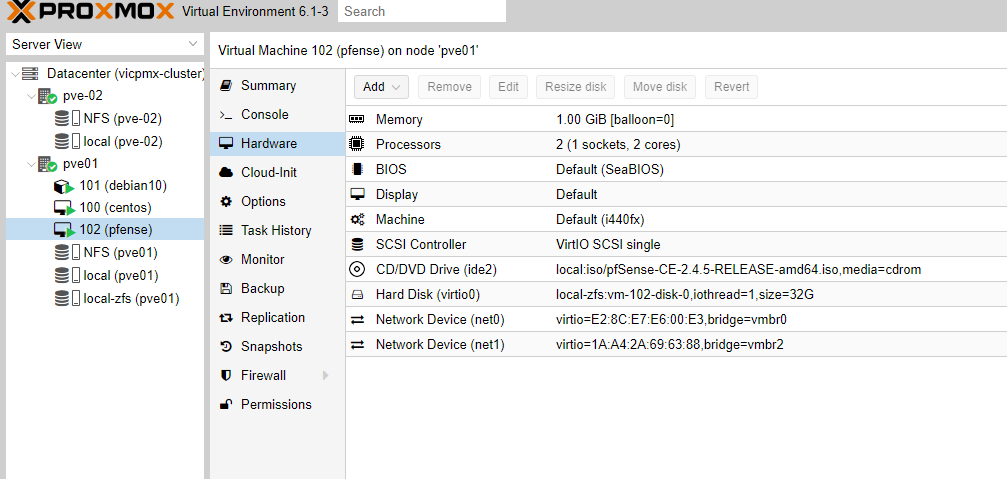Click NFS (pve-02) storage icon
Screen dimensions: 1007x479
[x=67, y=119]
